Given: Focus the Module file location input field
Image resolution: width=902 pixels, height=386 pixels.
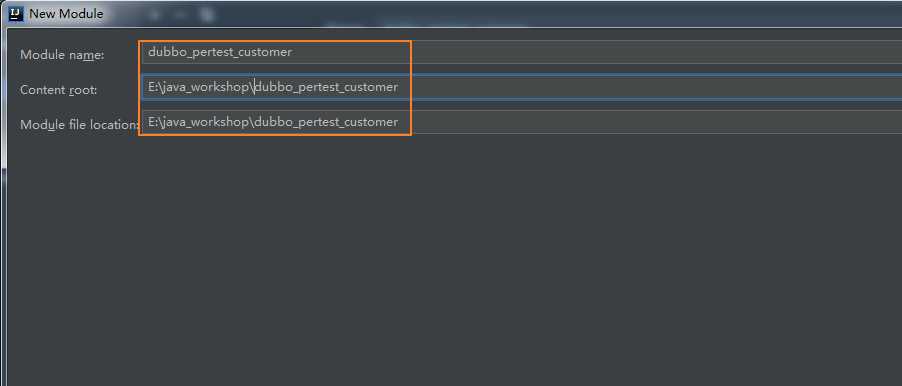Looking at the screenshot, I should (522, 122).
